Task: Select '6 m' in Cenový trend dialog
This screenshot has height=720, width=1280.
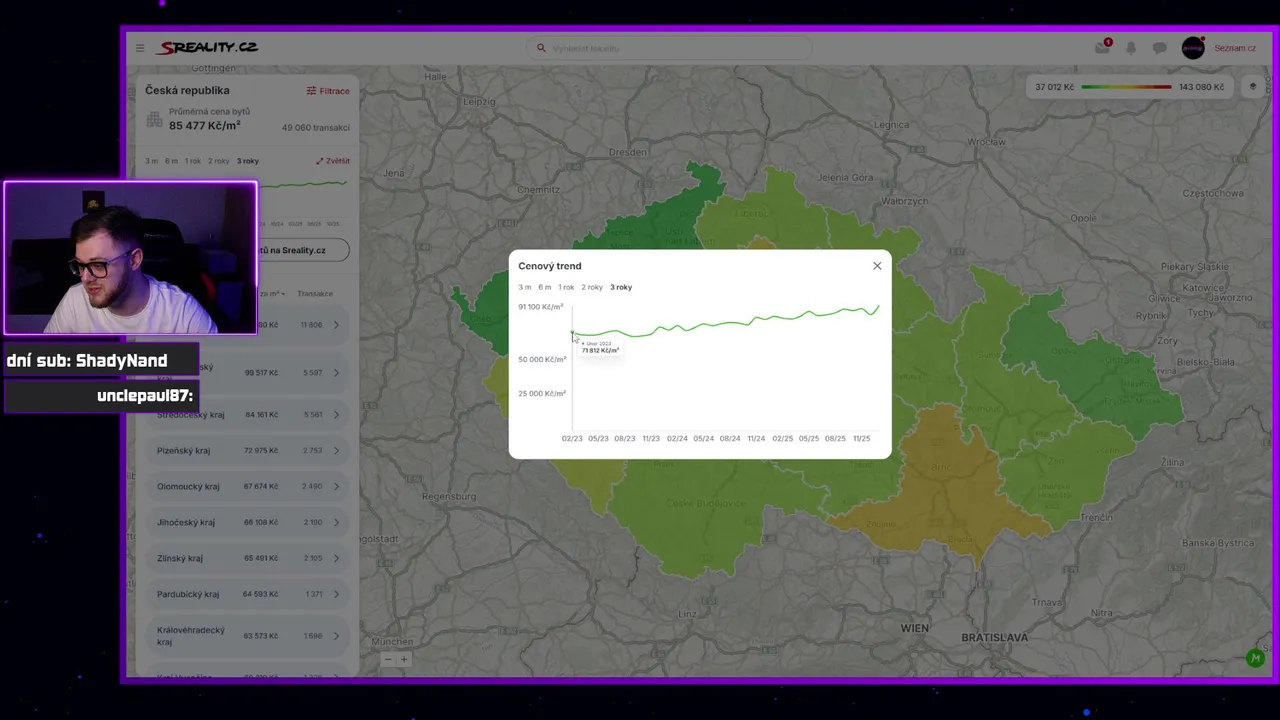Action: pyautogui.click(x=544, y=287)
